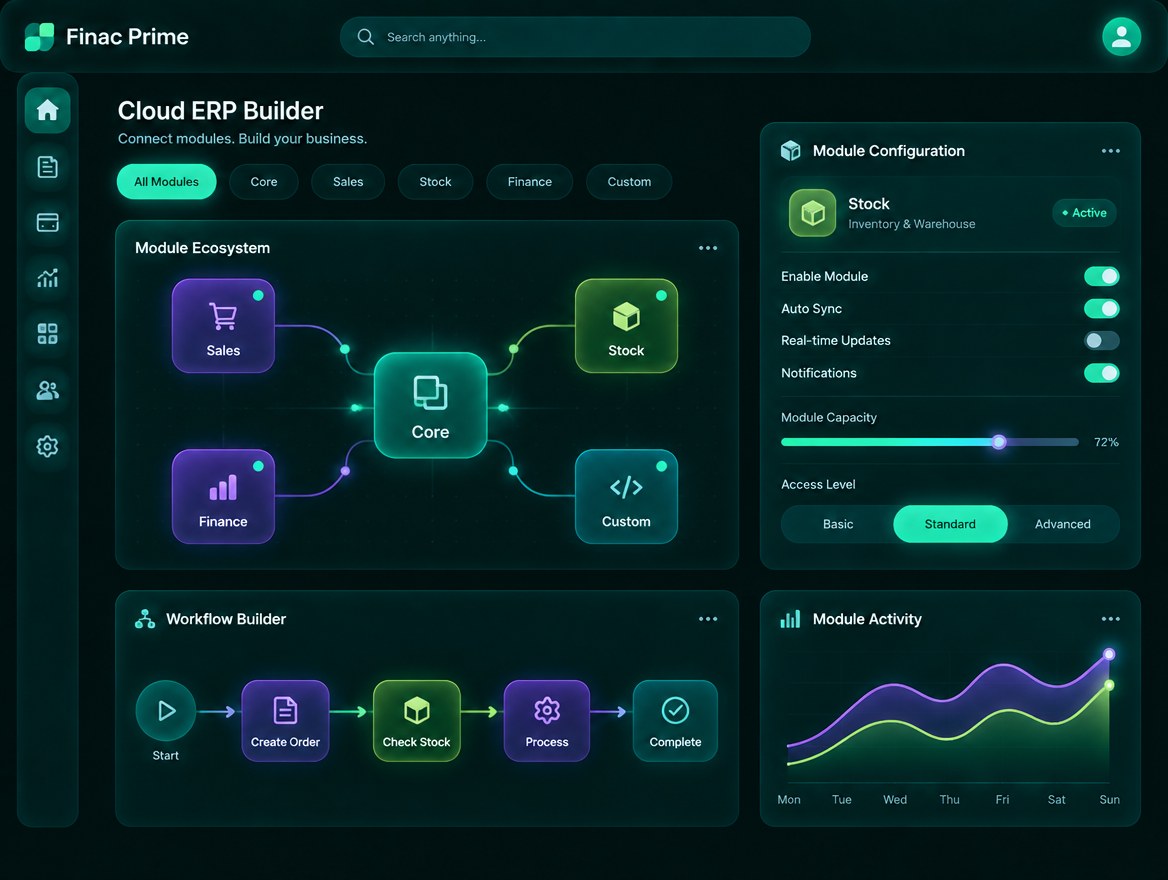Click the Start play workflow step
Viewport: 1168px width, 880px height.
(x=166, y=710)
